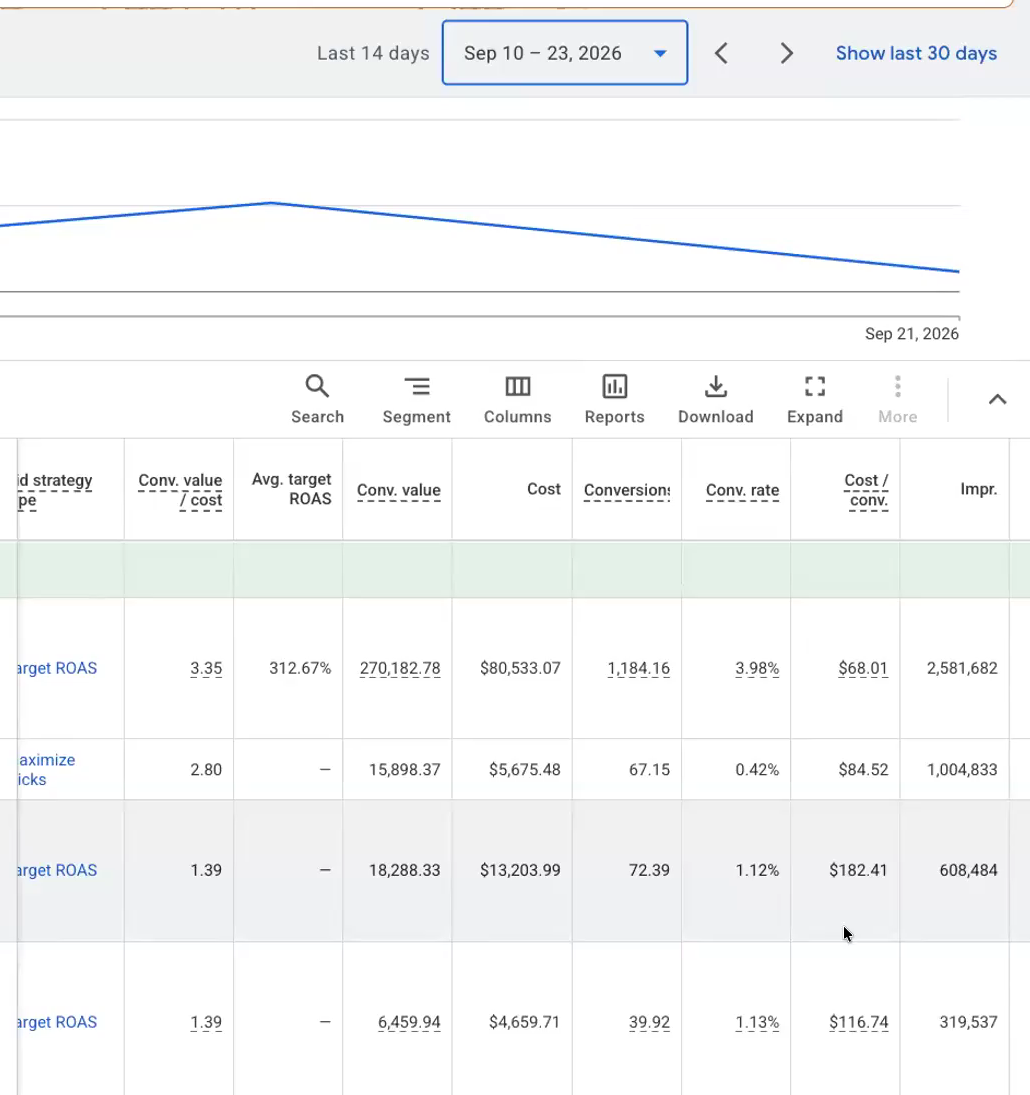Sort by Conv. rate column header

point(742,490)
